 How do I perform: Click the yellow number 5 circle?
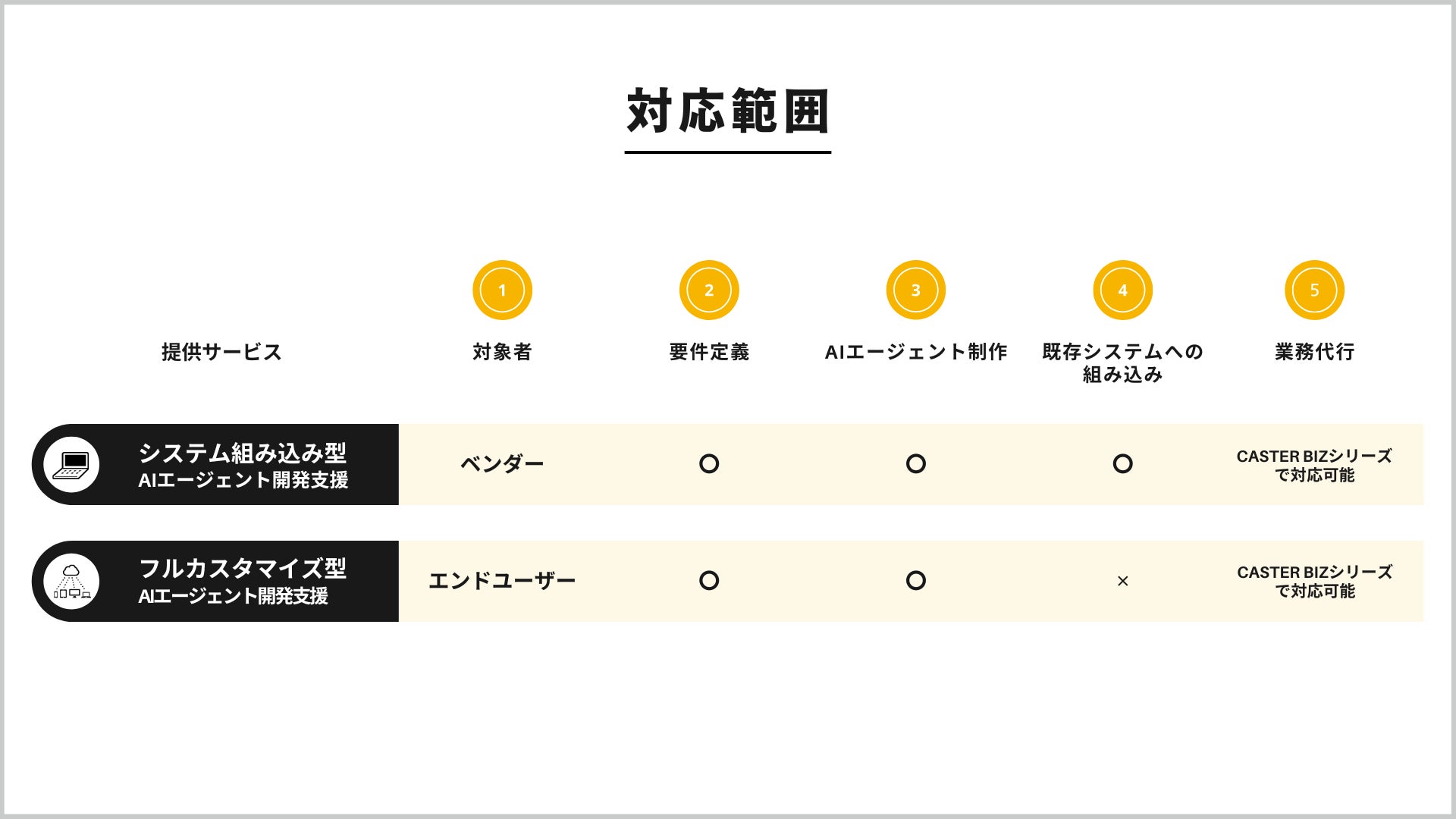[1314, 290]
